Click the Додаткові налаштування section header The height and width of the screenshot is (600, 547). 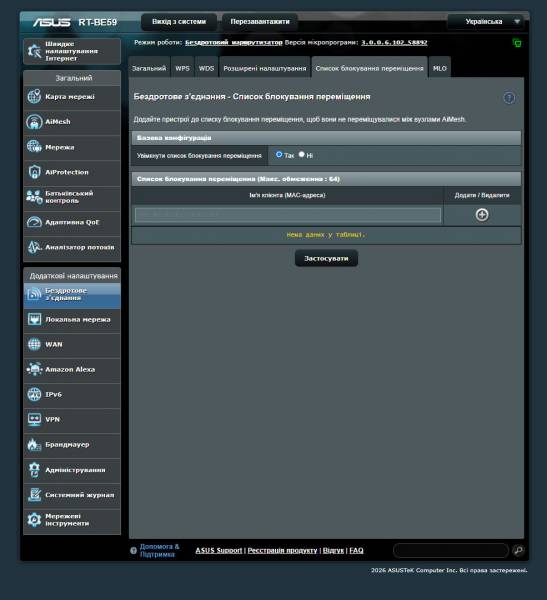73,276
